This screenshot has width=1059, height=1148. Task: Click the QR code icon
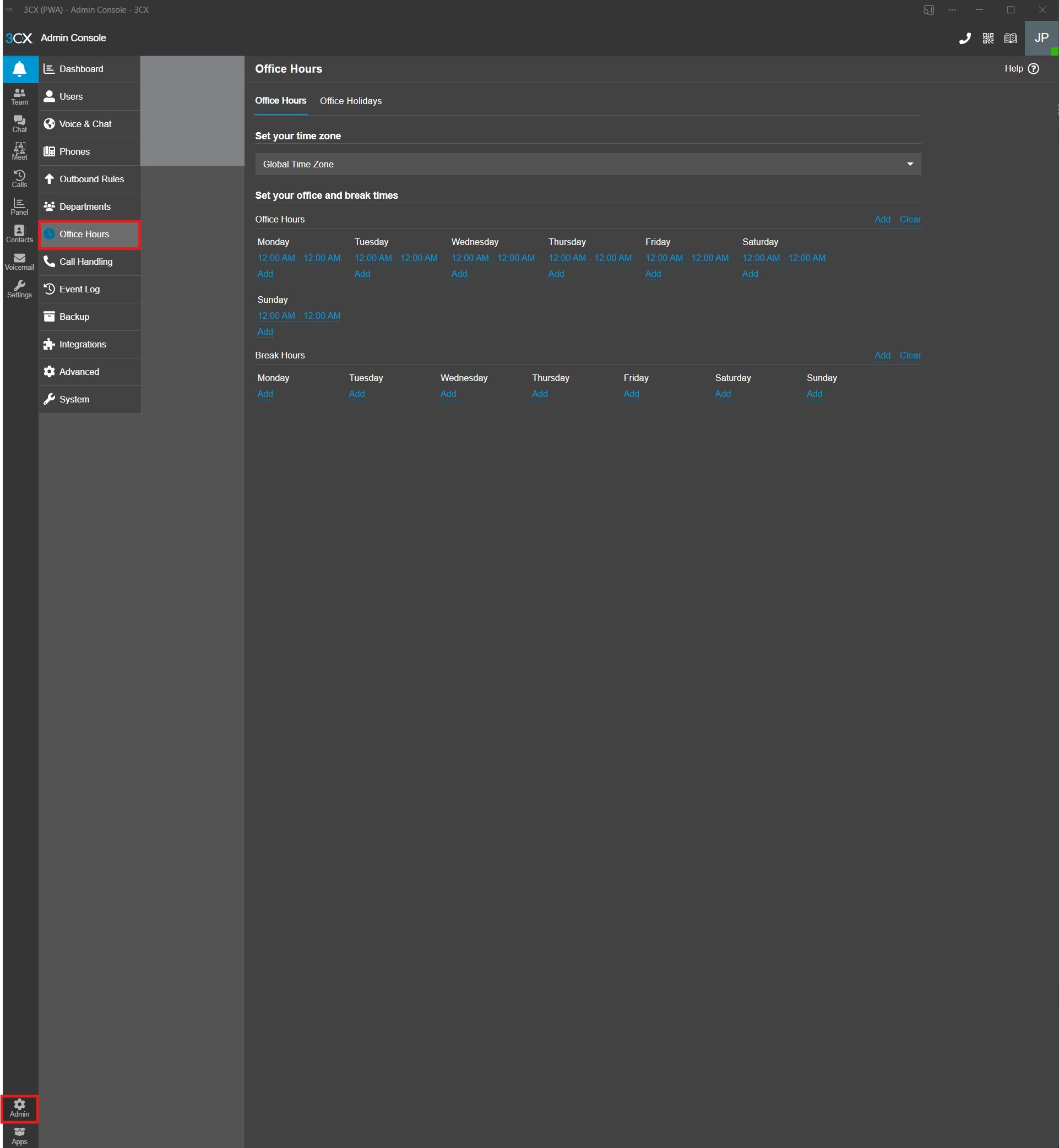(988, 39)
